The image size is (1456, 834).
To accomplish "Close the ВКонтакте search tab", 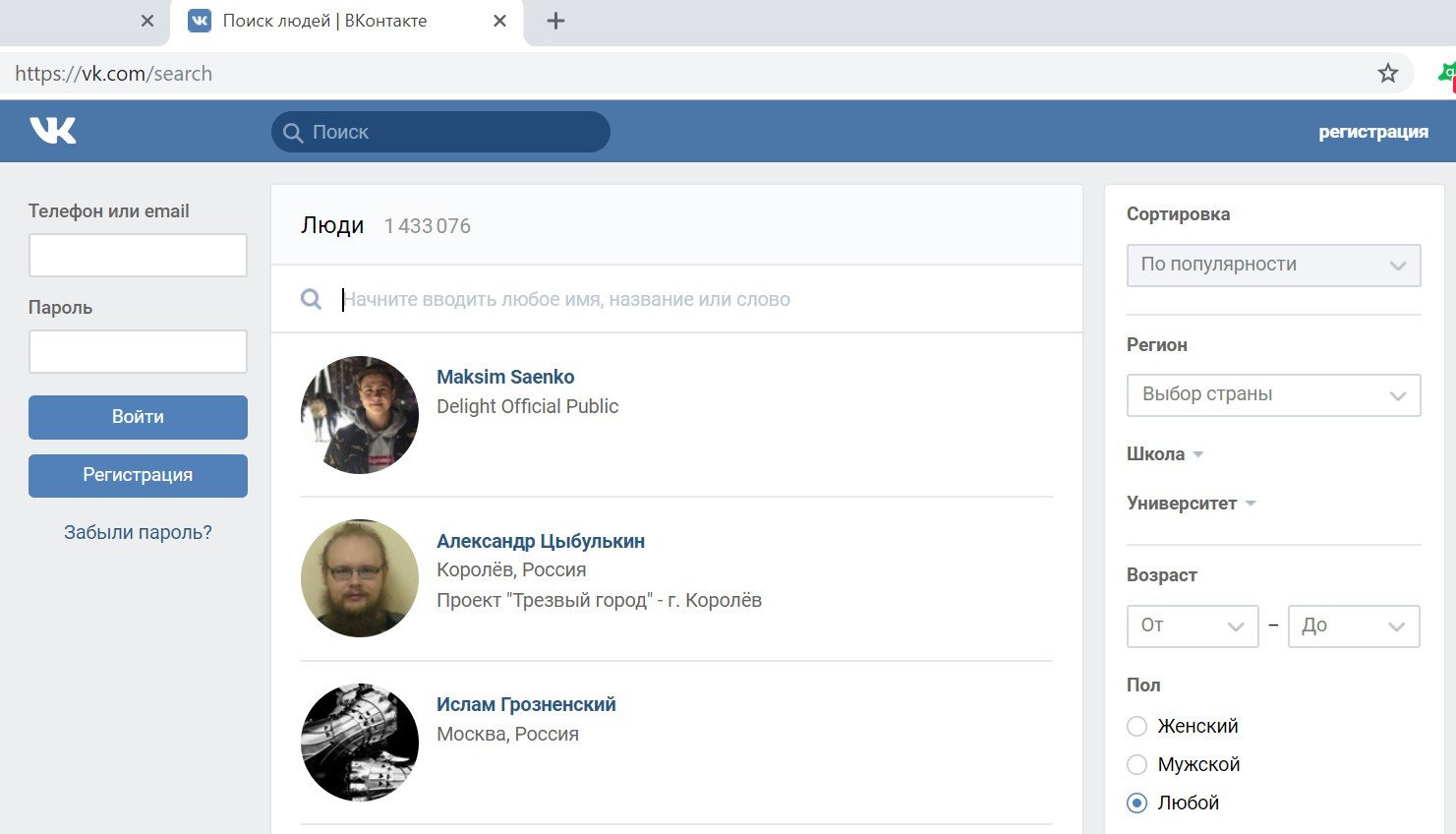I will [499, 21].
